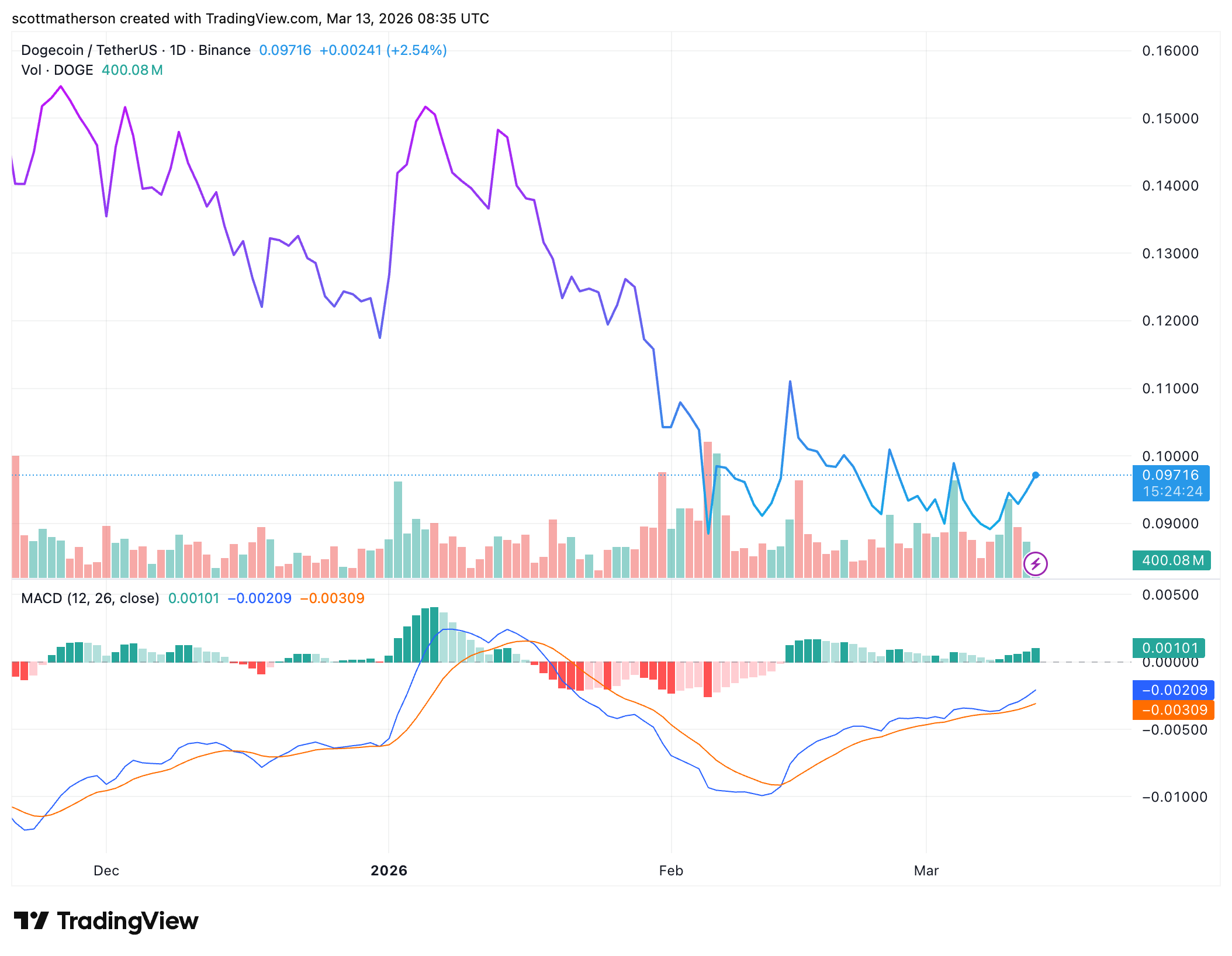Click the purple lightning bolt icon
The height and width of the screenshot is (956, 1232).
click(x=1035, y=564)
